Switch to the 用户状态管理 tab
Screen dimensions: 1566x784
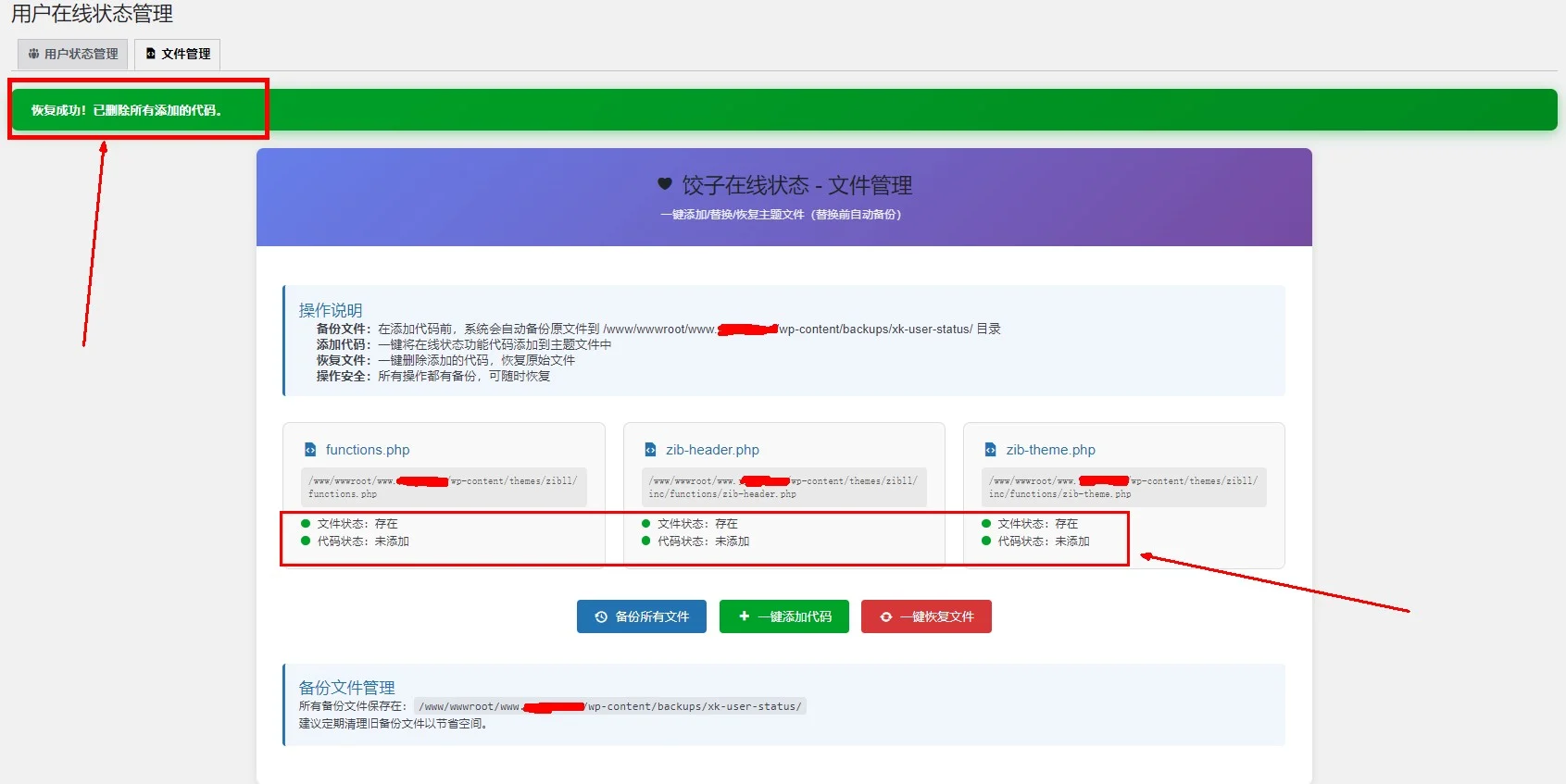click(x=72, y=54)
